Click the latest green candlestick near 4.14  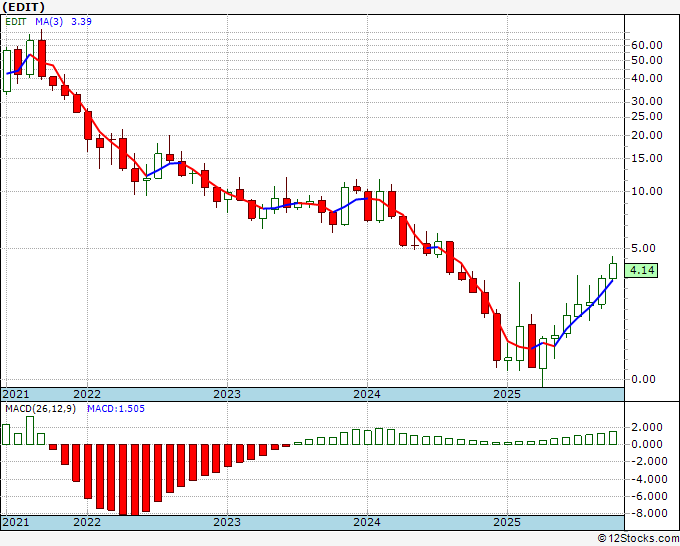(613, 271)
